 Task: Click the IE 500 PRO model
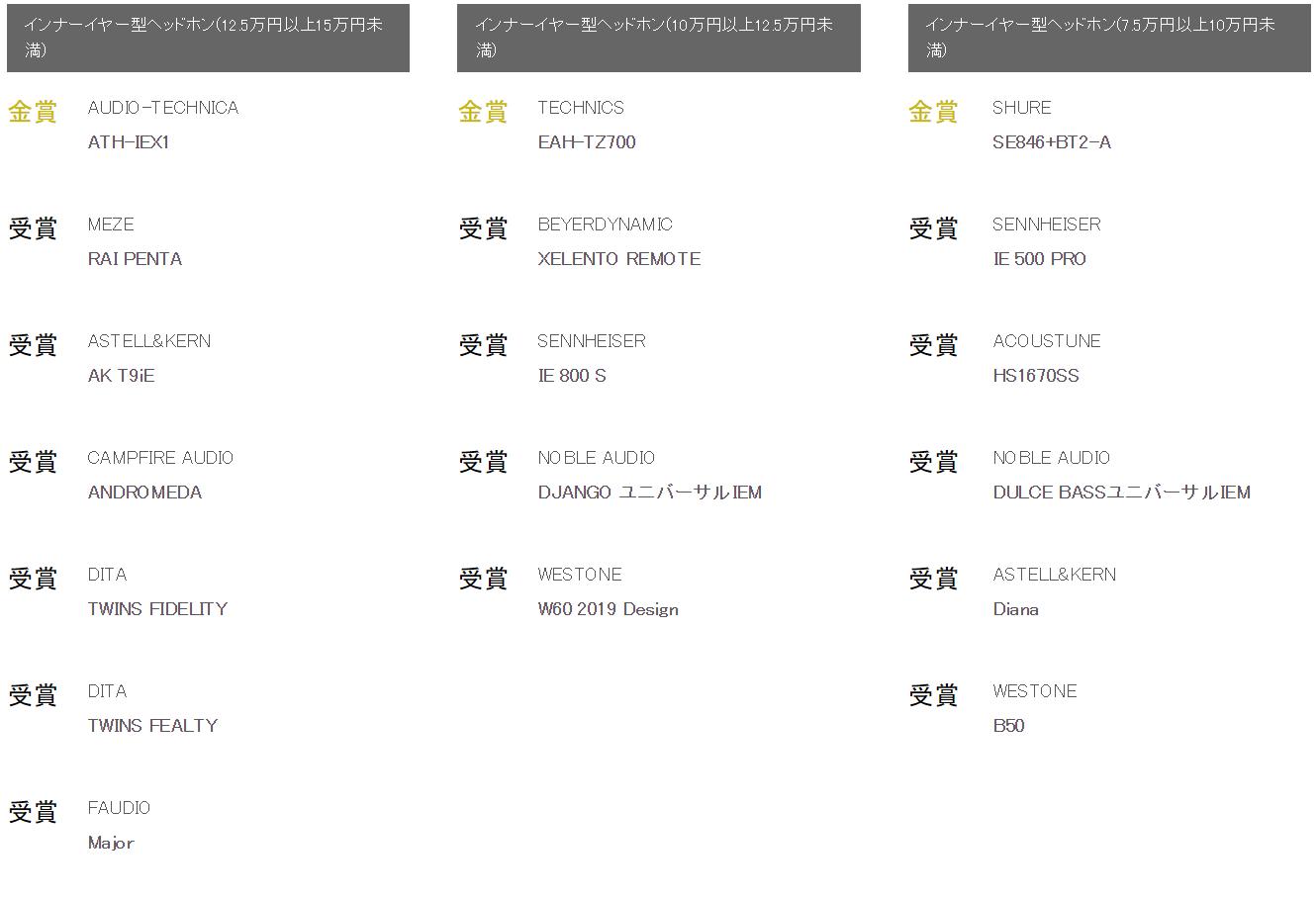point(1039,259)
